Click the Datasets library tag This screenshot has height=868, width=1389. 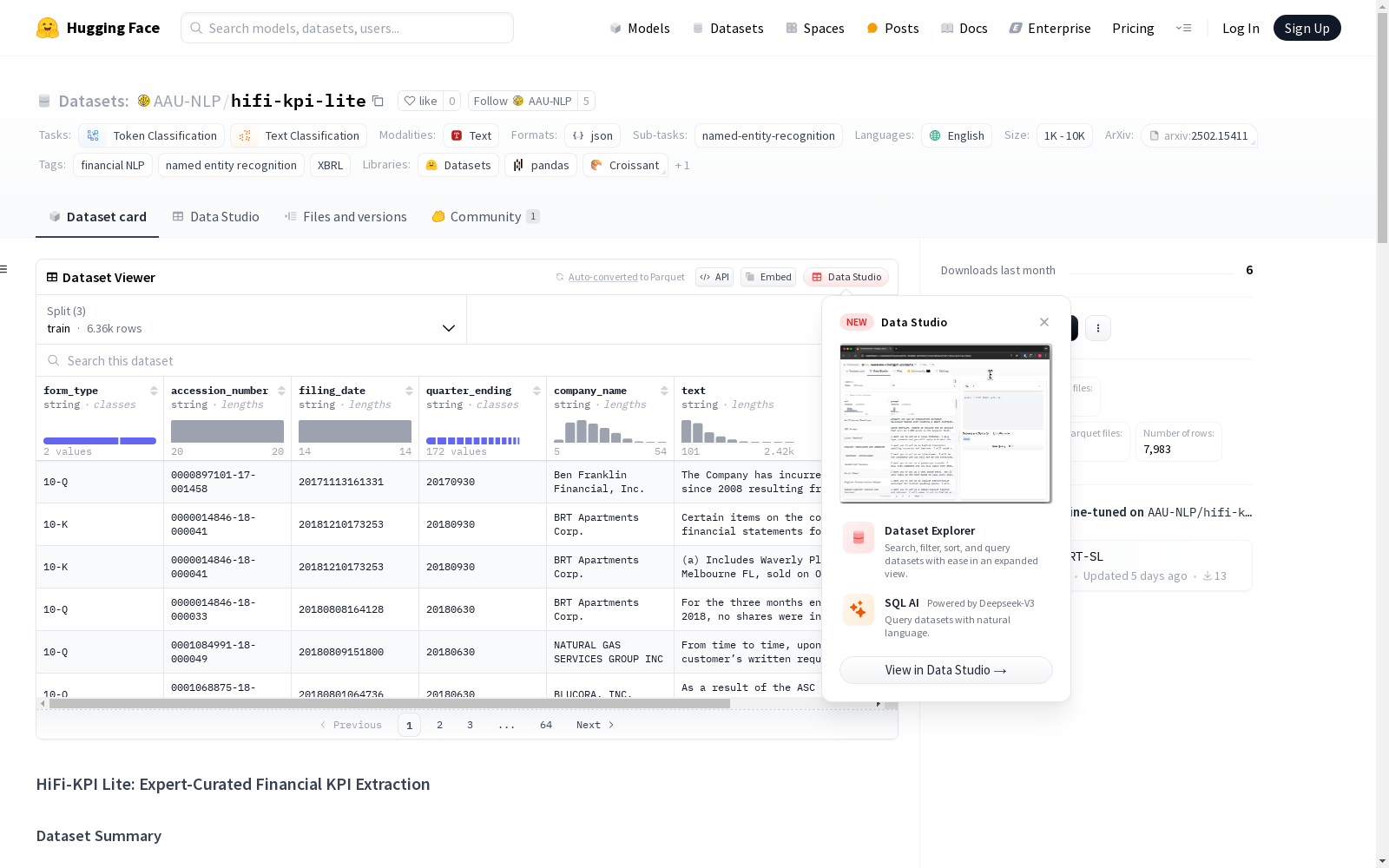click(458, 165)
